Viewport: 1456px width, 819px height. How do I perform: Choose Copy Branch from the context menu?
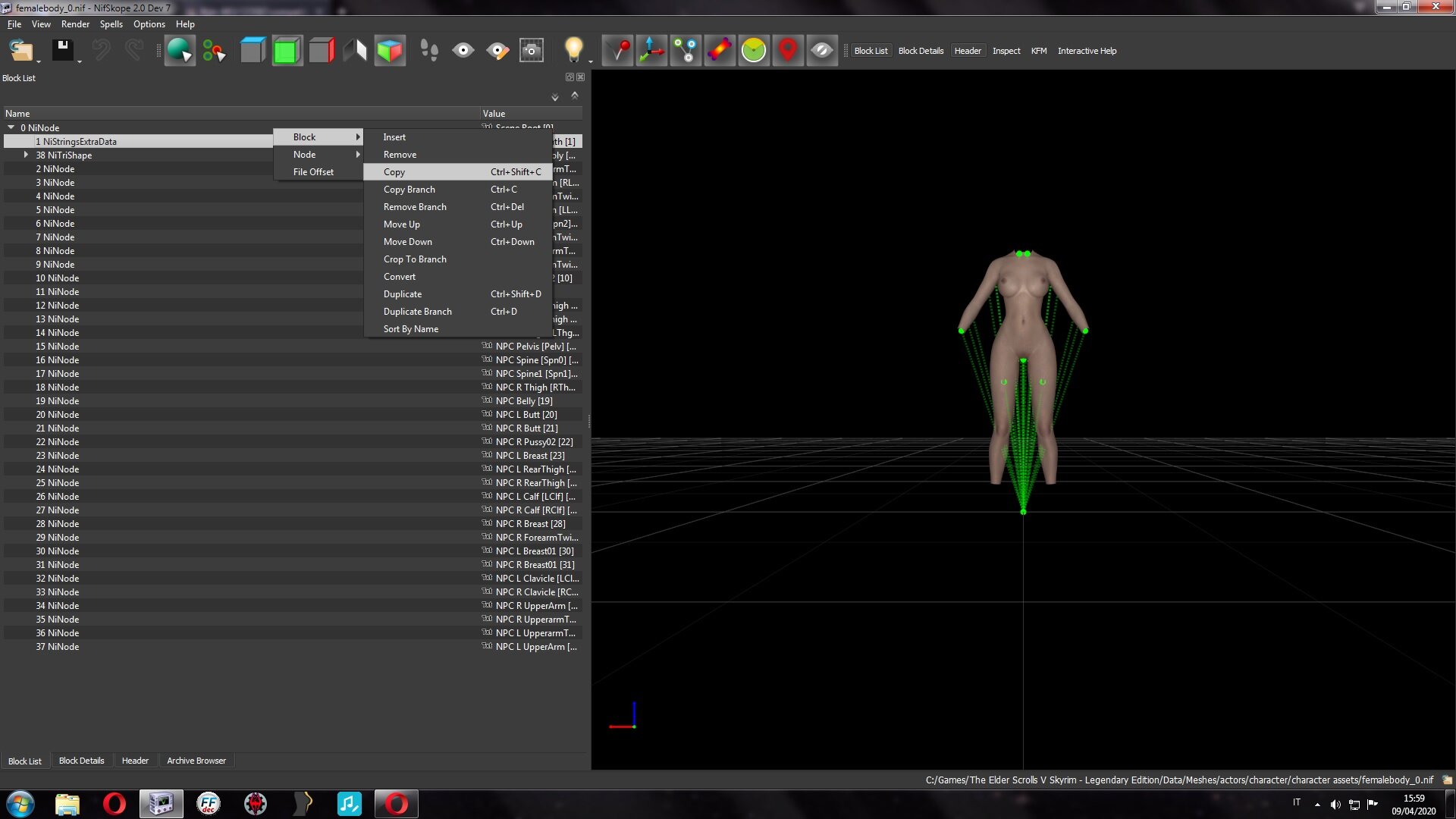457,190
